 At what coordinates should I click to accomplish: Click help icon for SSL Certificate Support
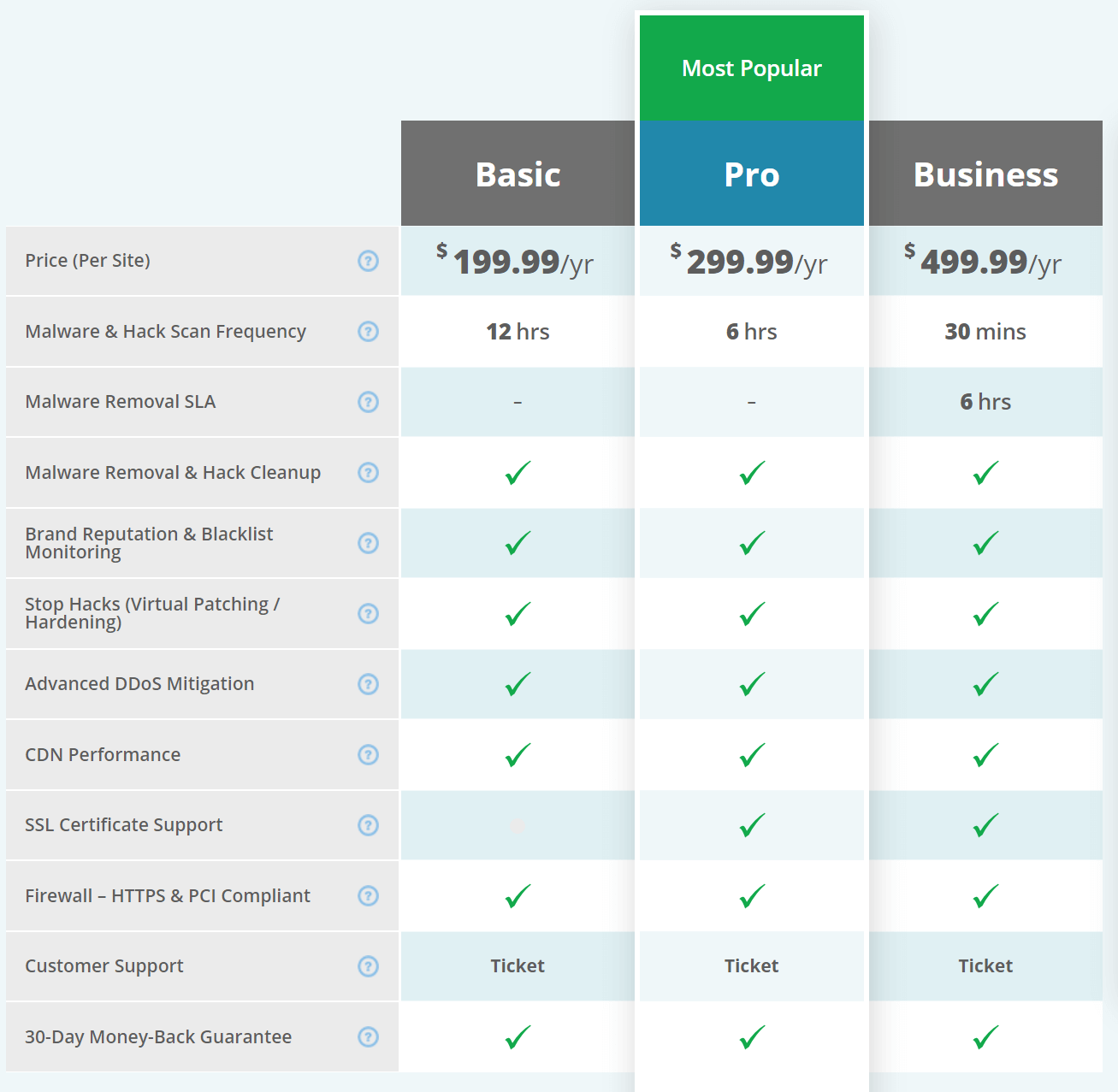tap(368, 825)
